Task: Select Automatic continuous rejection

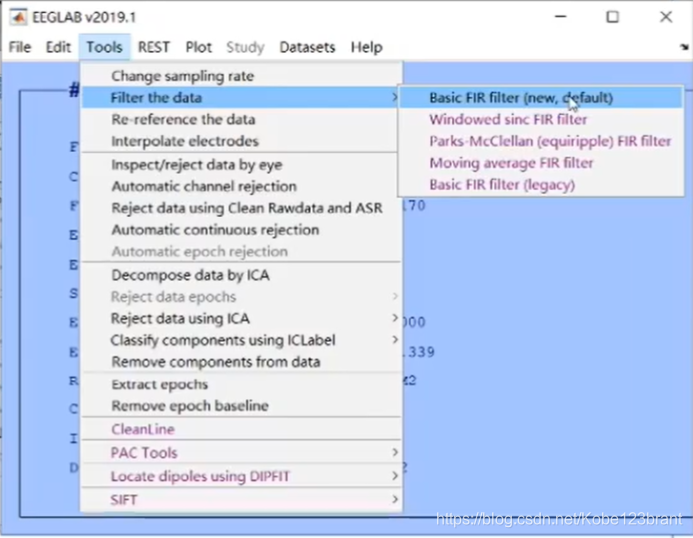Action: click(241, 230)
